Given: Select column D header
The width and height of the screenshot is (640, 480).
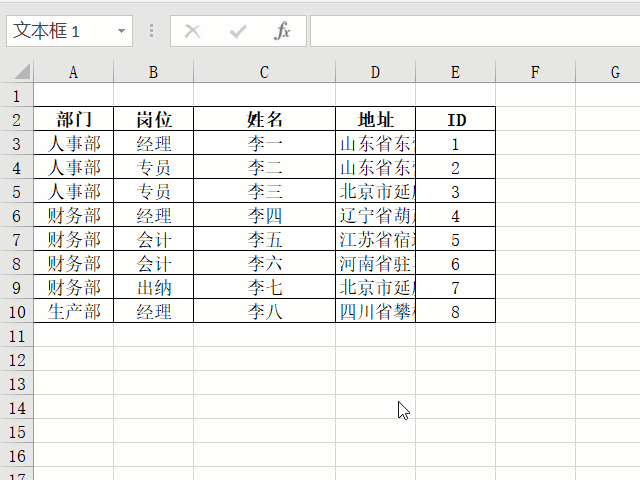Looking at the screenshot, I should 376,72.
